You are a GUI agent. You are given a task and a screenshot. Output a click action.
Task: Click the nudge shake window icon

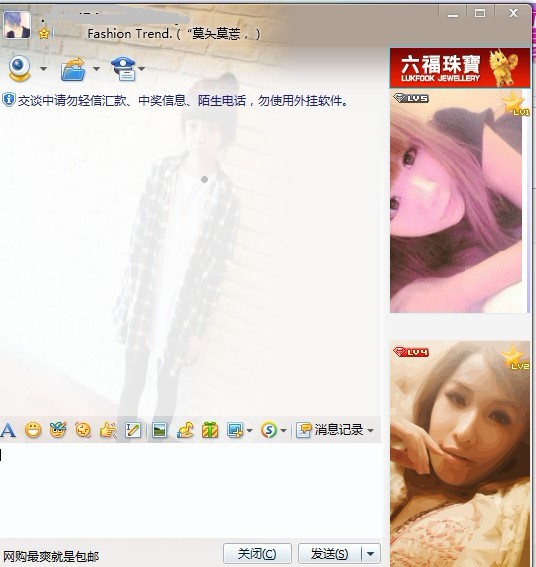83,430
